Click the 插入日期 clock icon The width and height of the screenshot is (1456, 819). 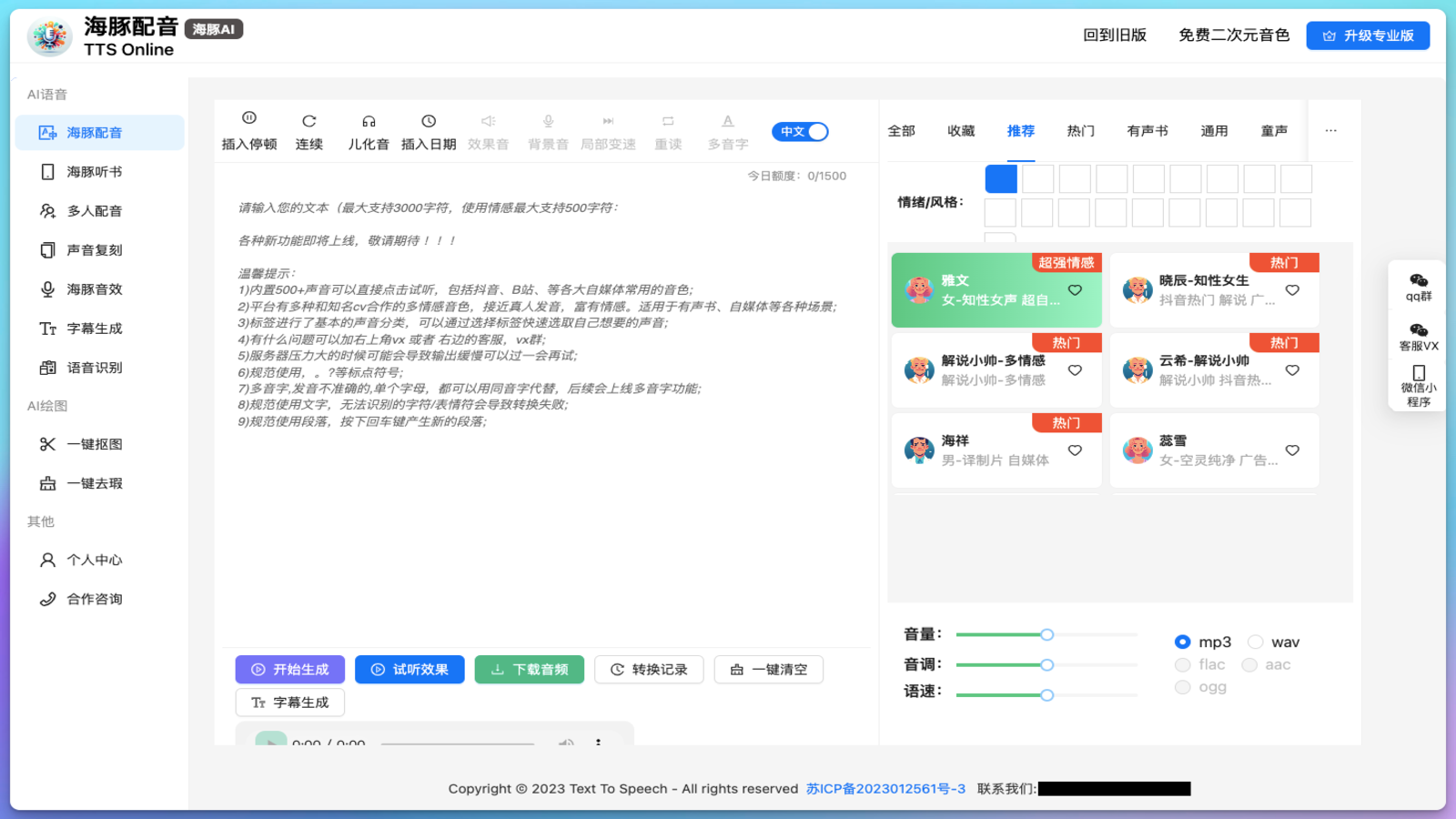[x=429, y=121]
